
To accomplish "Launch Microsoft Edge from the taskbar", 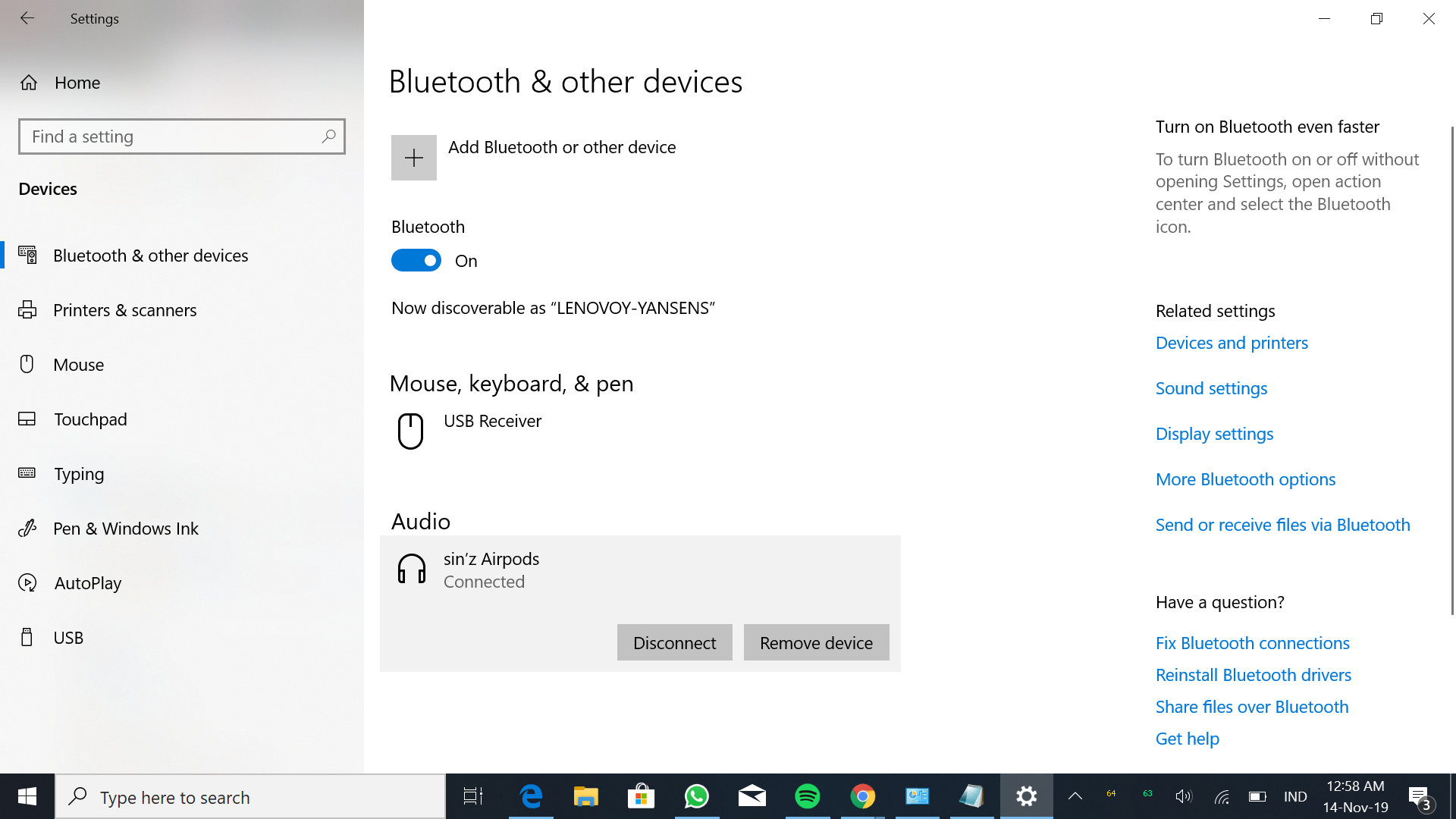I will click(x=531, y=796).
